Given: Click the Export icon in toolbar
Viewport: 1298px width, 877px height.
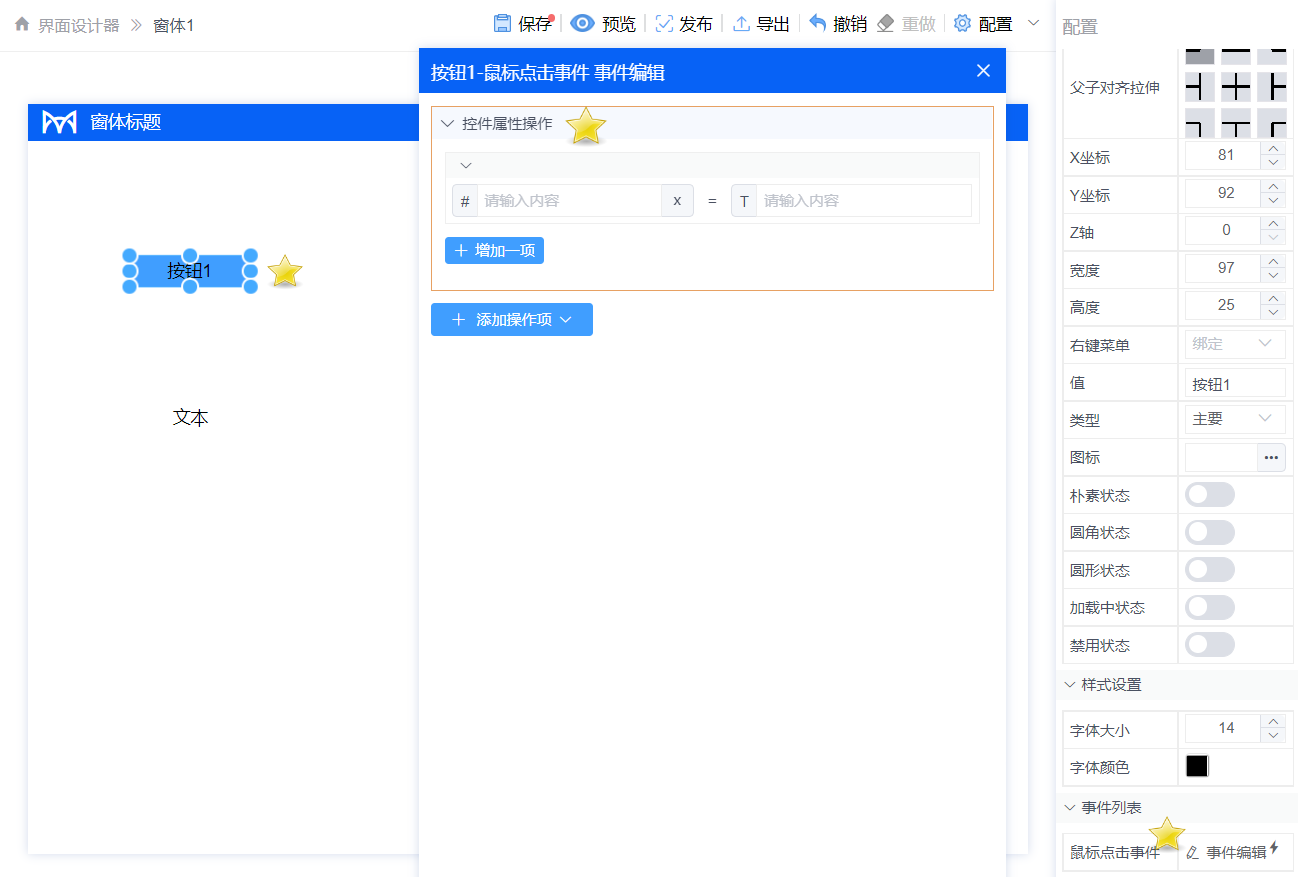Looking at the screenshot, I should point(741,24).
